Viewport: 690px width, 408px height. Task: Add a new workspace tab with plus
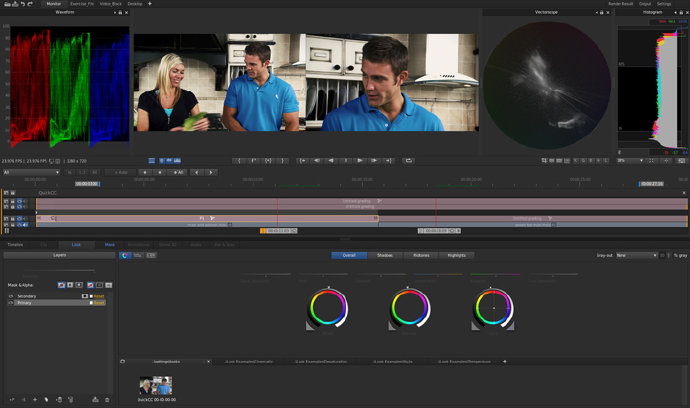150,4
